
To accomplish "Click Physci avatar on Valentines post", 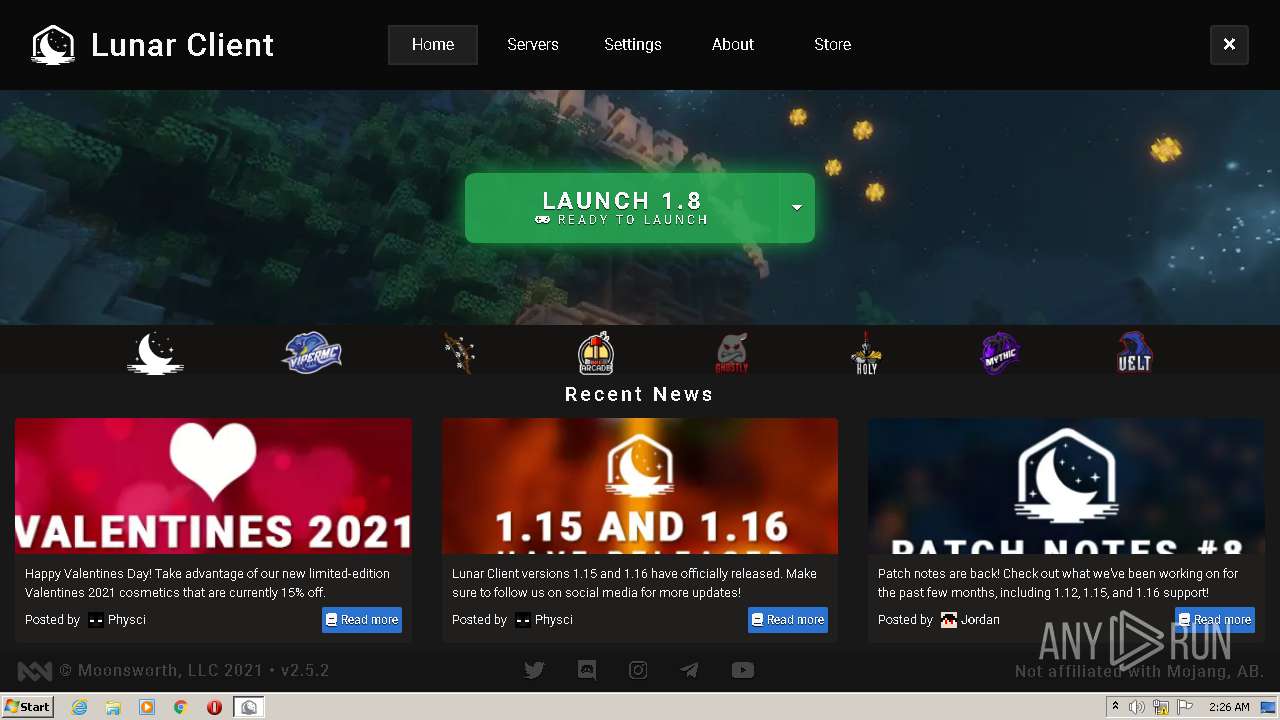I will 96,620.
